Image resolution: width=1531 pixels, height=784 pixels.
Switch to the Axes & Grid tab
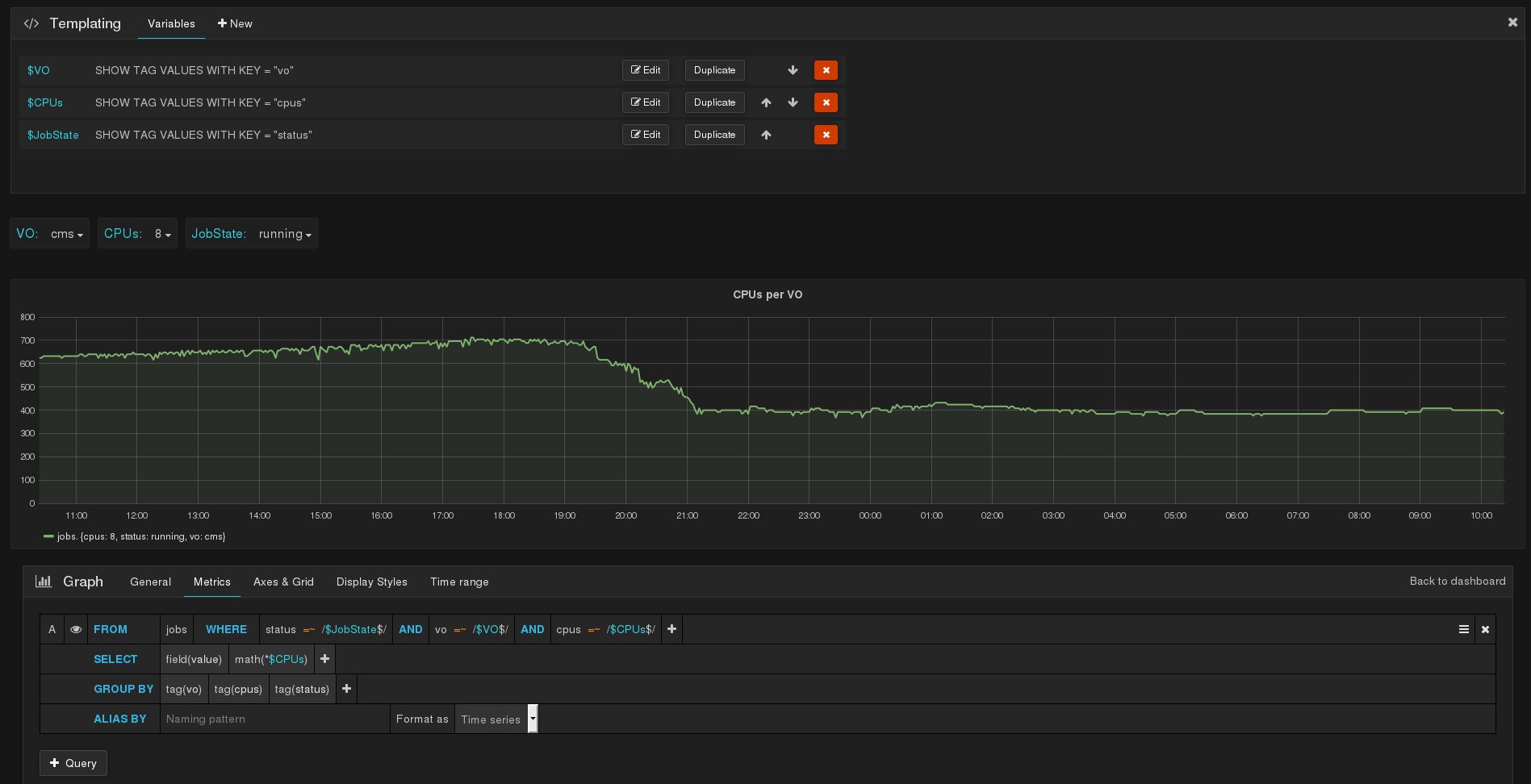(283, 582)
